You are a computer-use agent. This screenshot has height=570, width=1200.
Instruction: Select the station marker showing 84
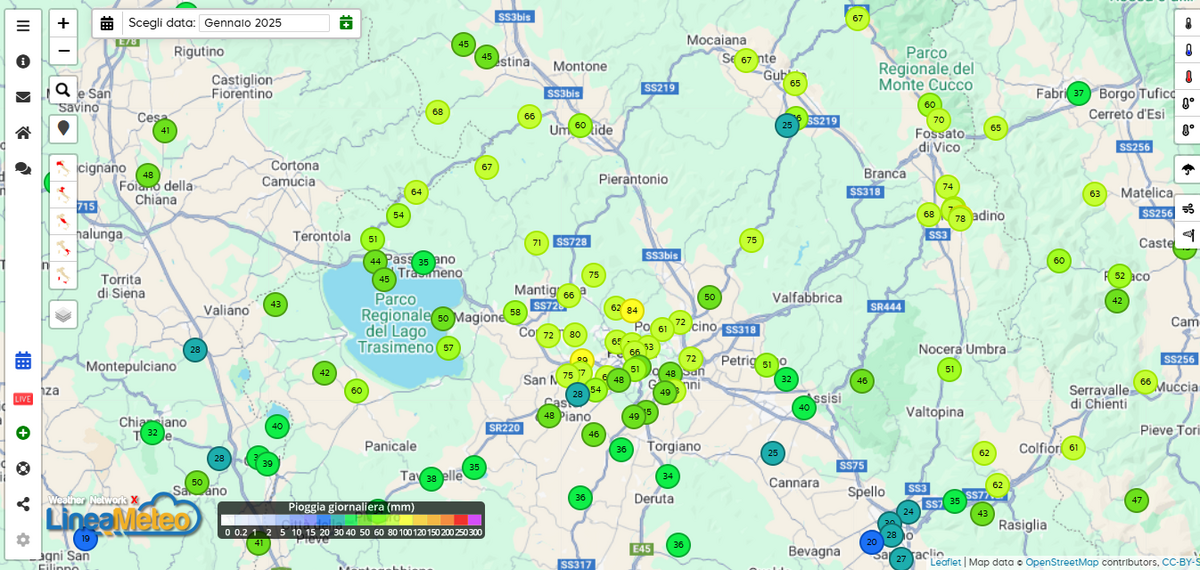[x=631, y=311]
